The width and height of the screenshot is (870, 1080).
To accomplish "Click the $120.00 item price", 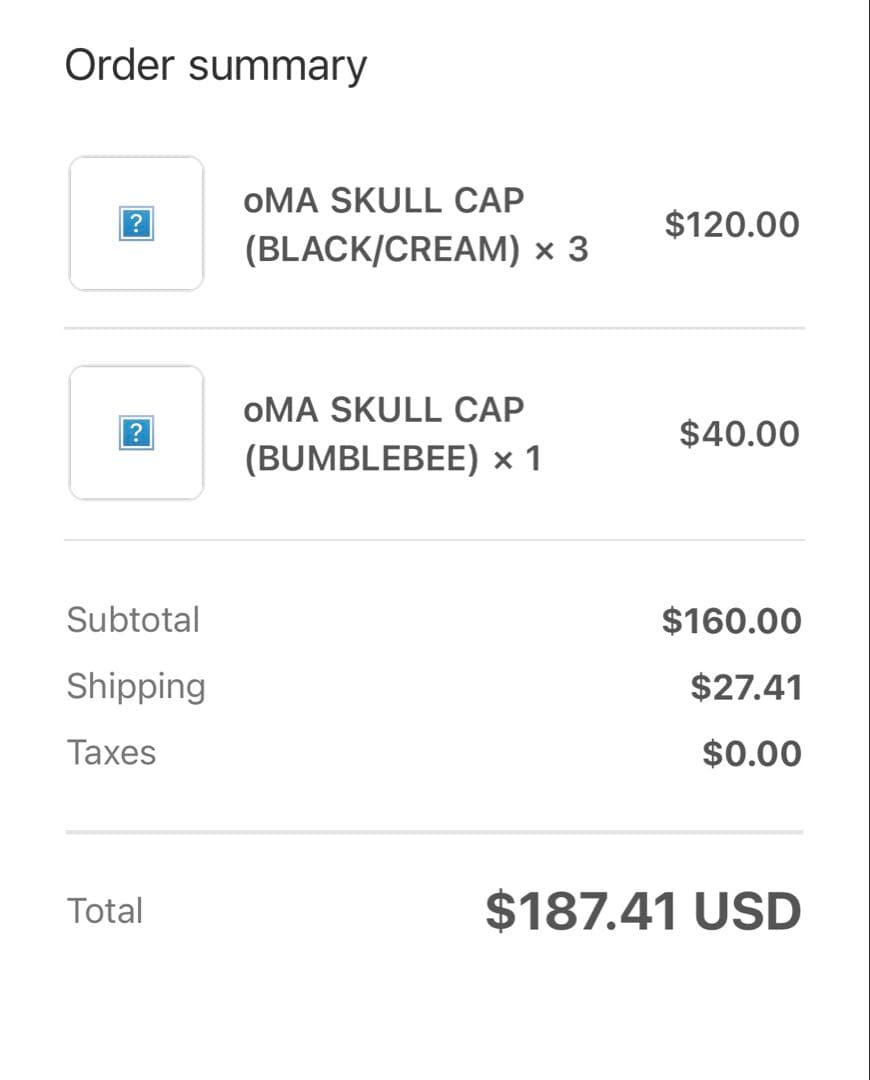I will tap(732, 225).
